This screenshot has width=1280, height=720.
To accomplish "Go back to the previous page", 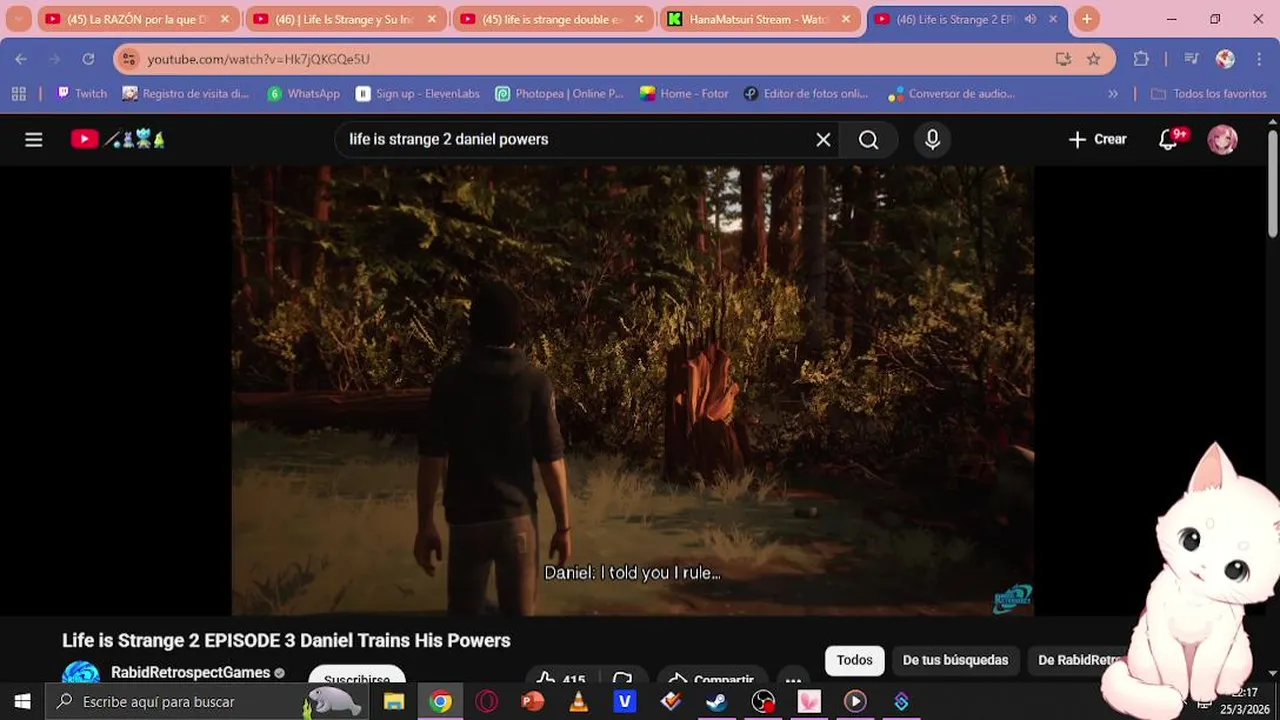I will (21, 59).
